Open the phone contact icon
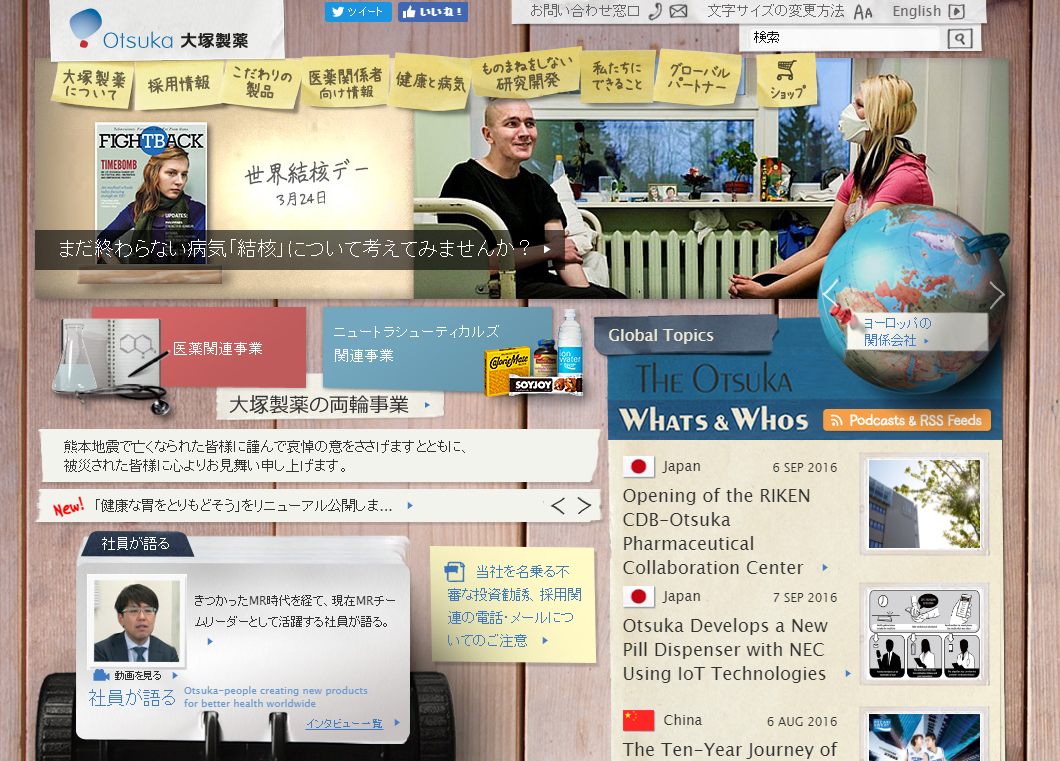Screen dimensions: 1060x761 tap(654, 11)
